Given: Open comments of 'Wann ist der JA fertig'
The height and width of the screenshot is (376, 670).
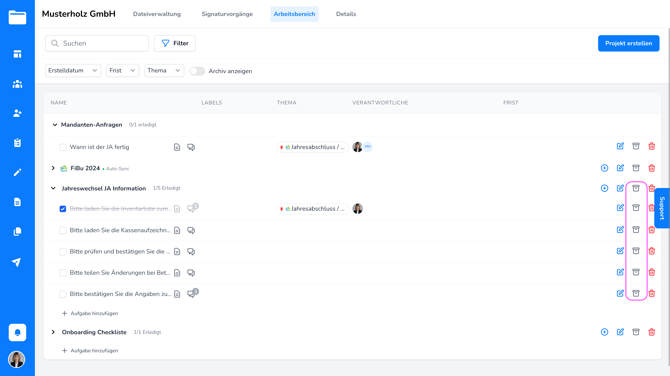Looking at the screenshot, I should coord(191,147).
